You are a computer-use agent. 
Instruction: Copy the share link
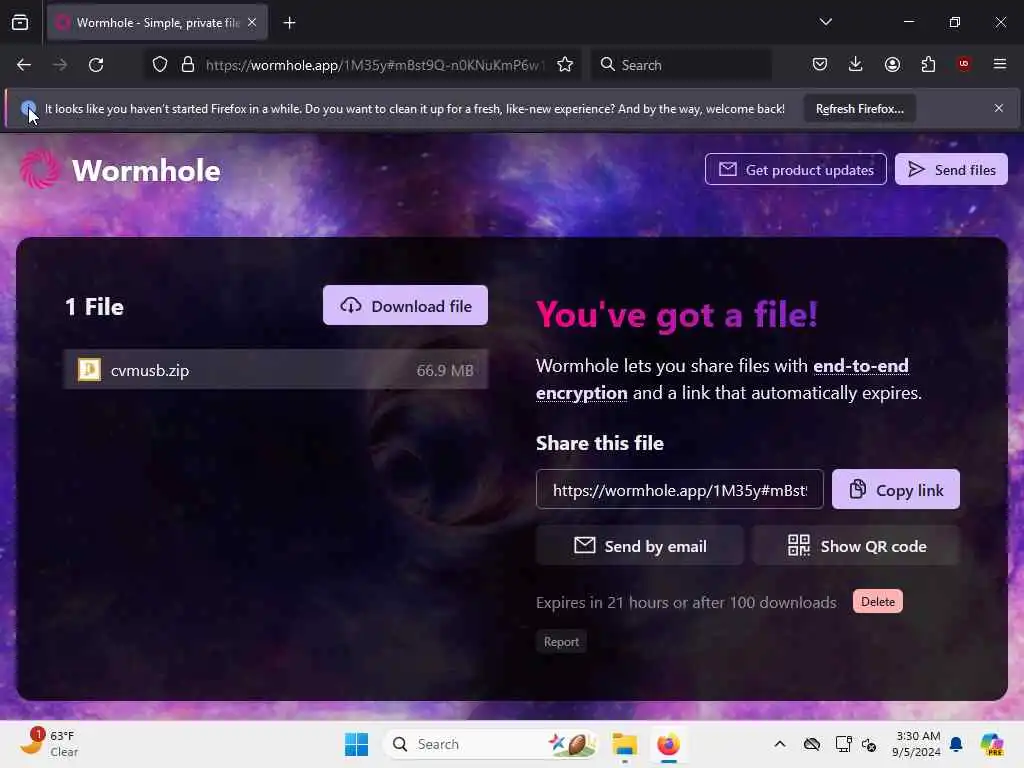click(x=895, y=490)
